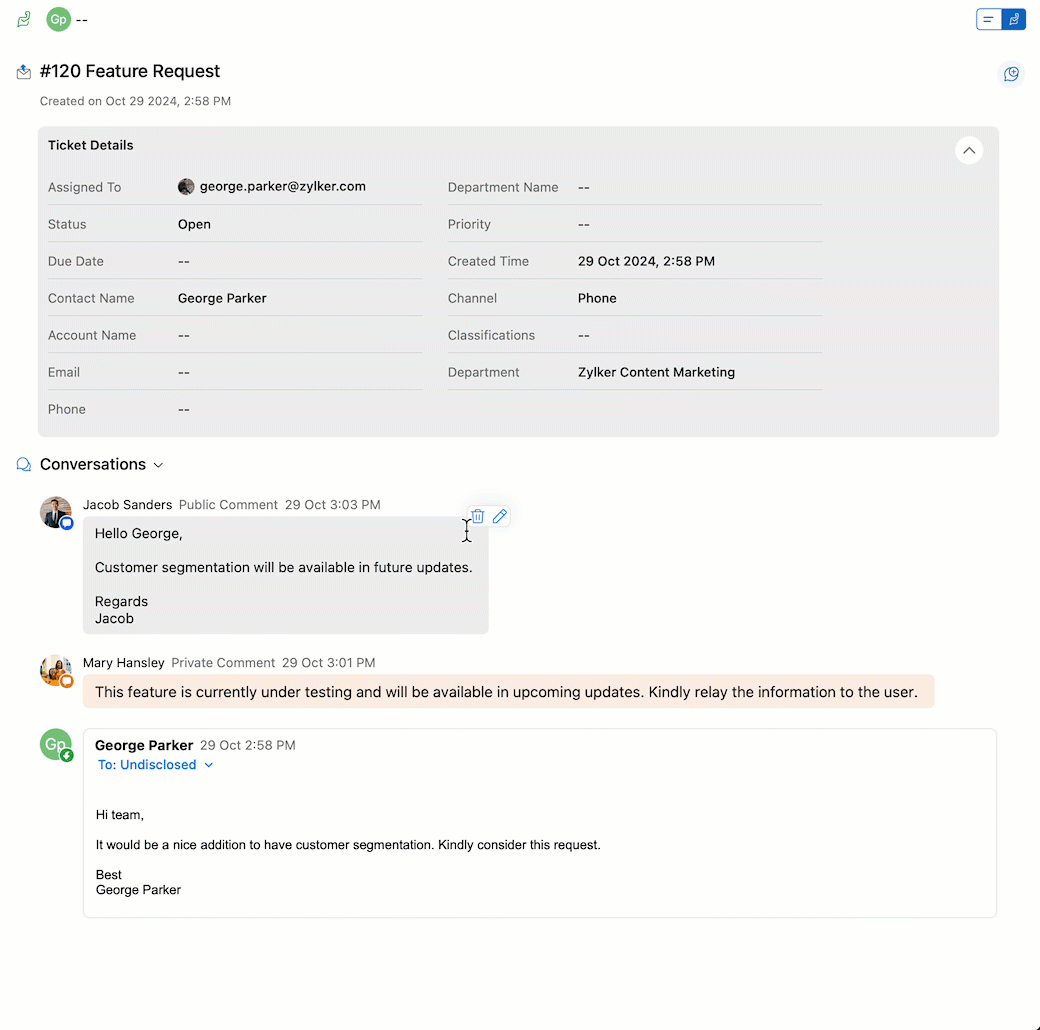Switch to the list layout view toggle
1040x1030 pixels.
tap(988, 19)
